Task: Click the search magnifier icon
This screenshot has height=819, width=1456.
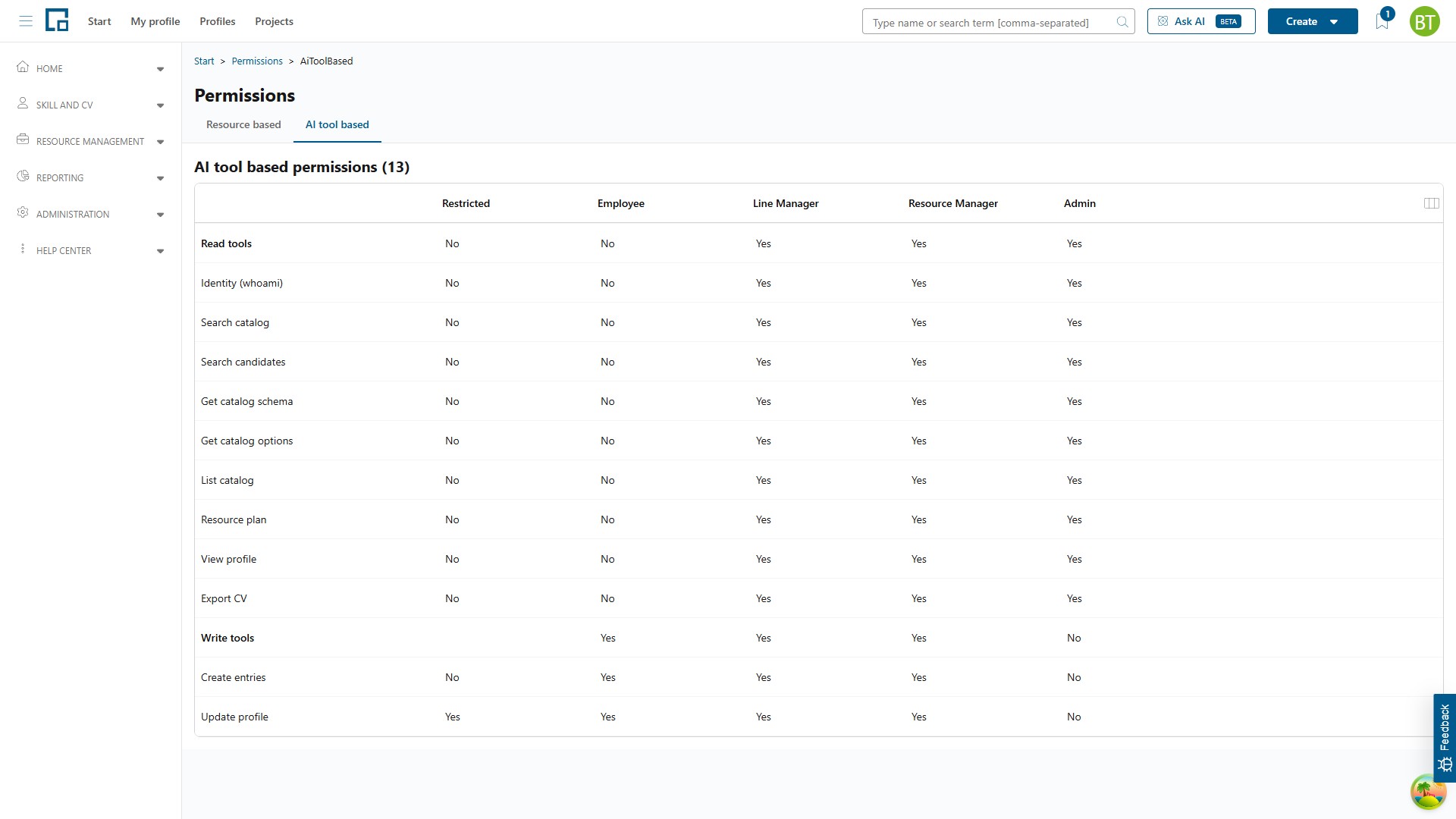Action: tap(1122, 22)
